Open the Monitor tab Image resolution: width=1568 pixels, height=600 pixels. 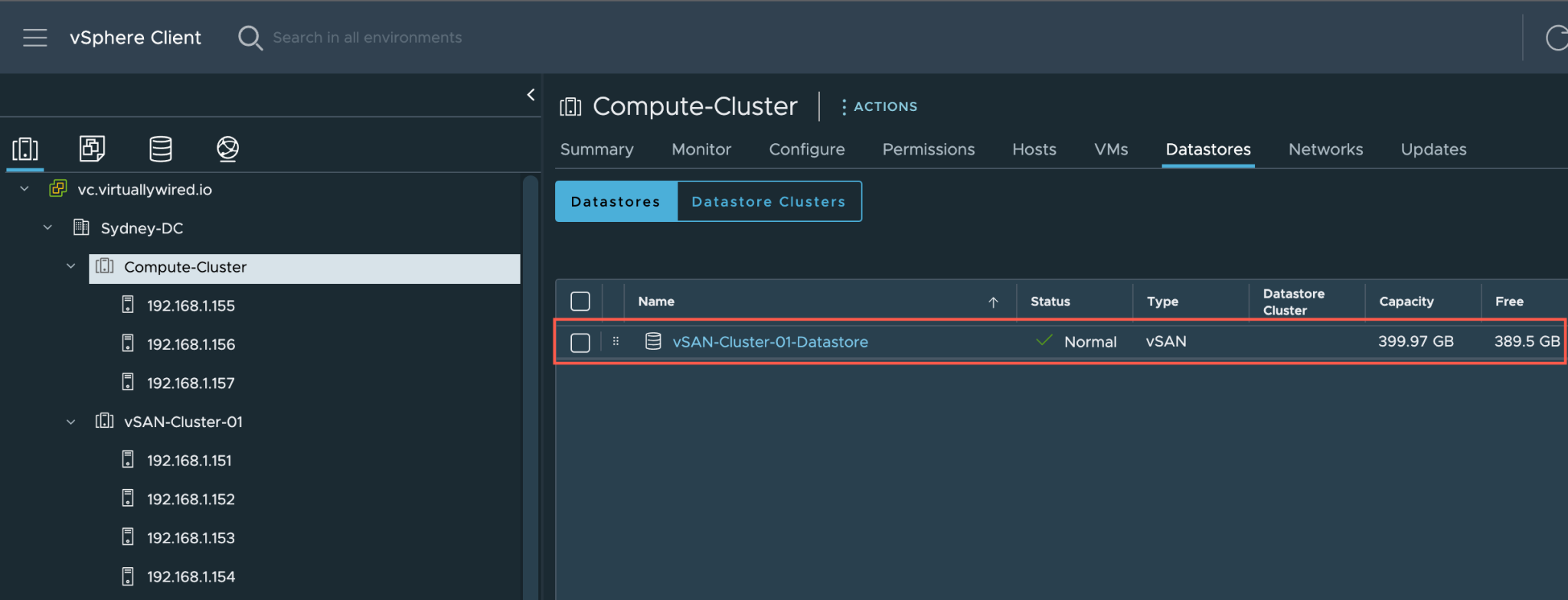click(701, 149)
